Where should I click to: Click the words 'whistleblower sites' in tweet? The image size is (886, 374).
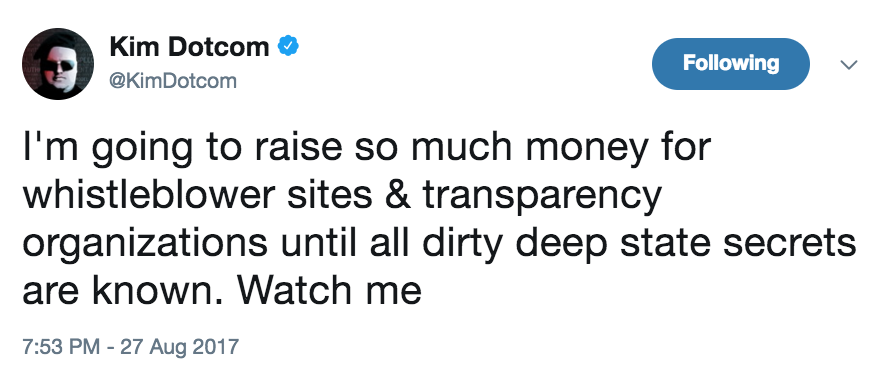click(x=198, y=194)
